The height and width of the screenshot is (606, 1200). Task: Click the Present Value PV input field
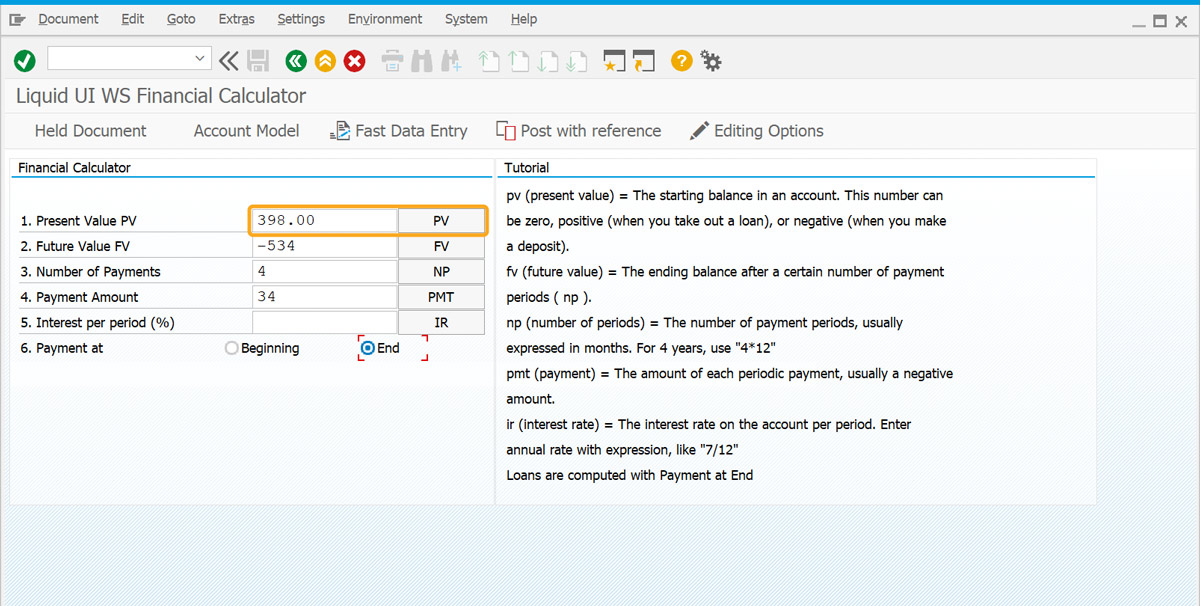325,220
